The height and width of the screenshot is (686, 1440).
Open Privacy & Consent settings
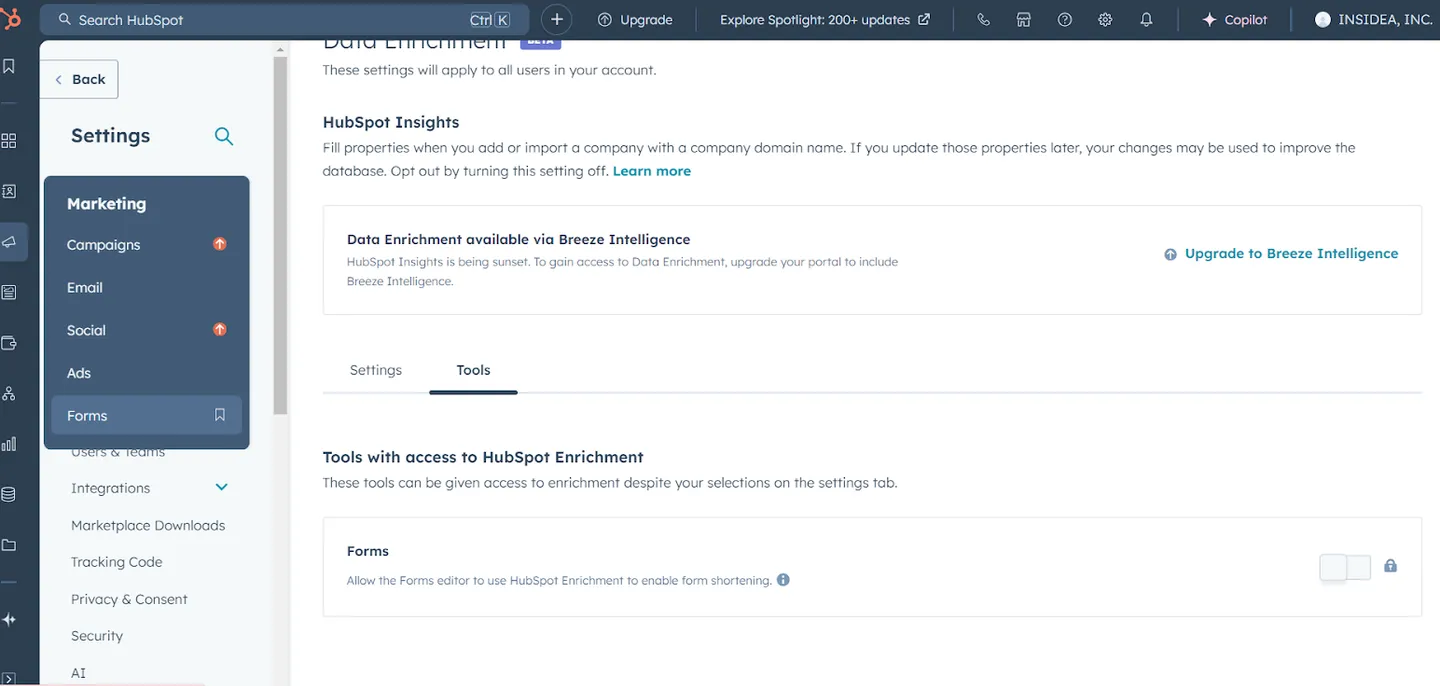[129, 599]
